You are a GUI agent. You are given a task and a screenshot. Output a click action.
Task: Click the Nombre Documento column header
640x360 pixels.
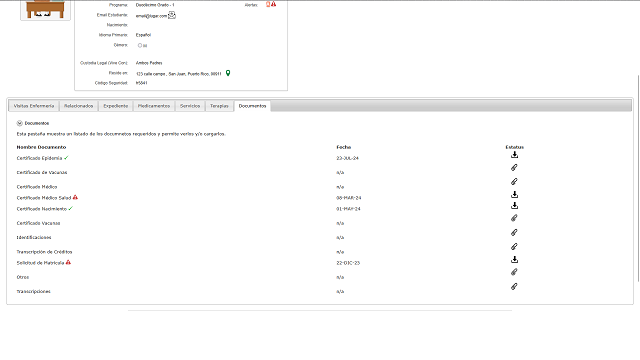click(x=41, y=147)
